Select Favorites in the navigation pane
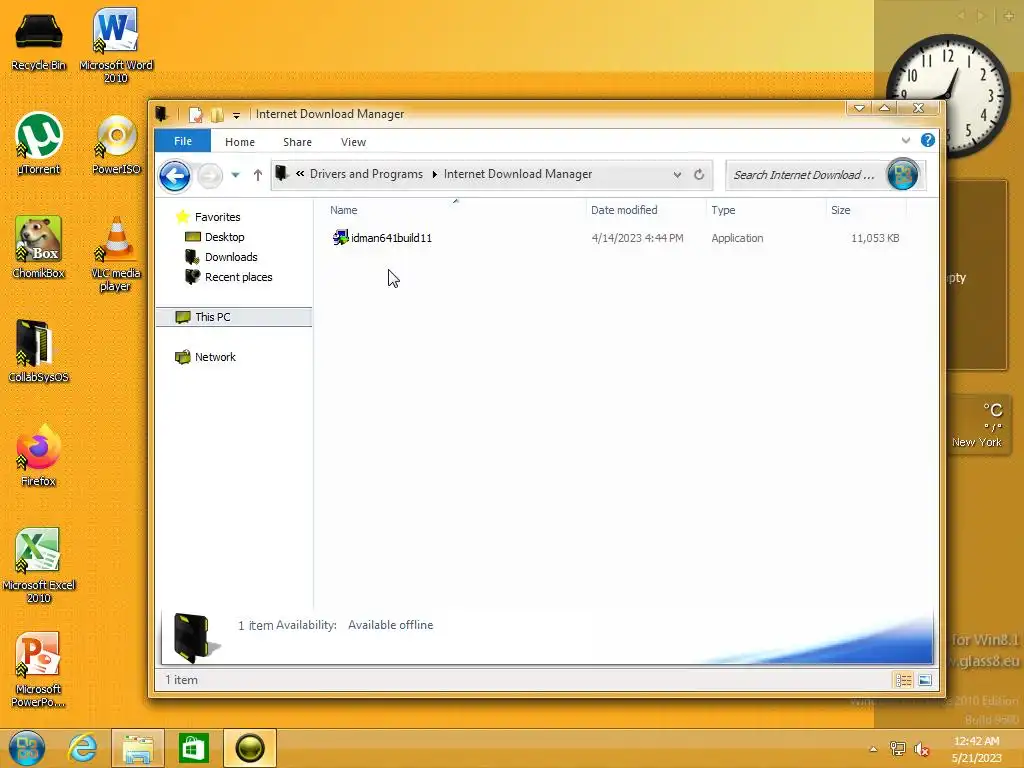1024x768 pixels. pos(217,217)
